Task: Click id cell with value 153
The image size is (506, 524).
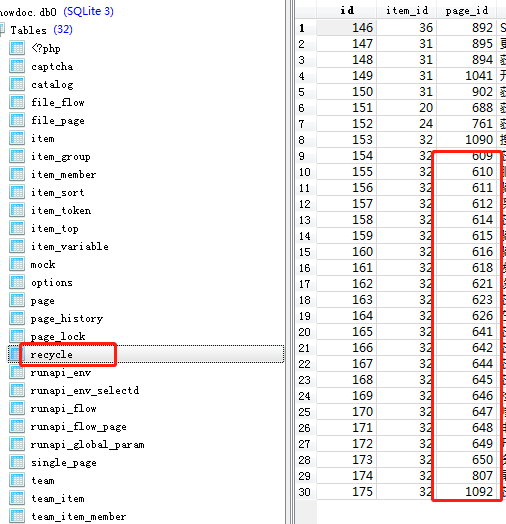Action: point(347,139)
